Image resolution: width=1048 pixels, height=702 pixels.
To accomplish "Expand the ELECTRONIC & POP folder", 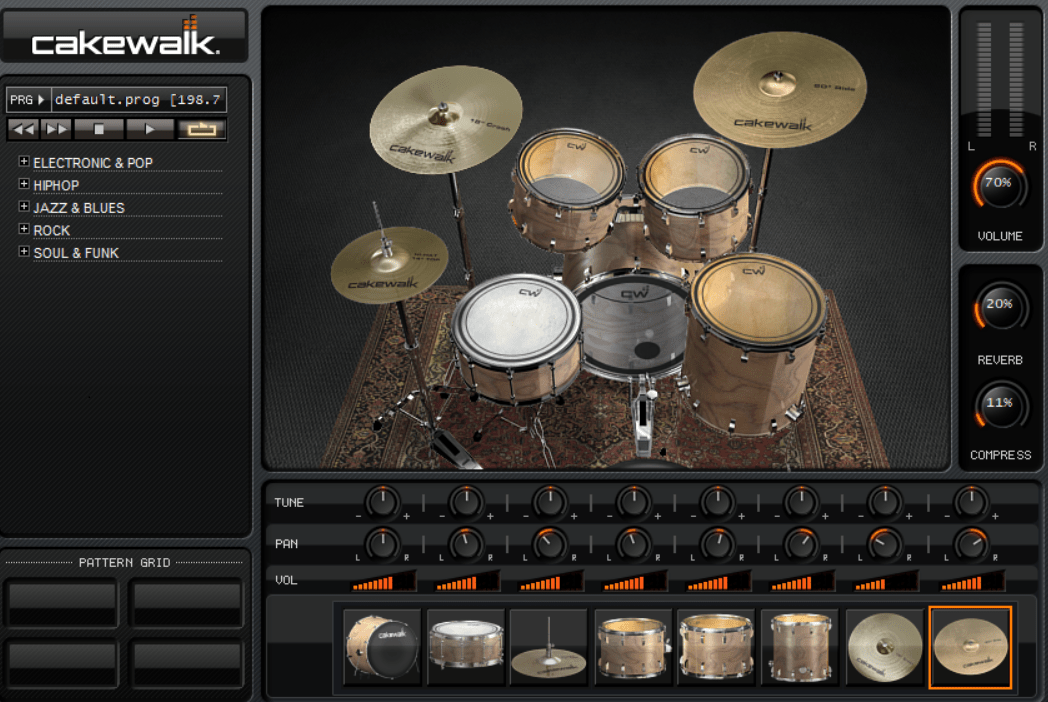I will click(23, 161).
